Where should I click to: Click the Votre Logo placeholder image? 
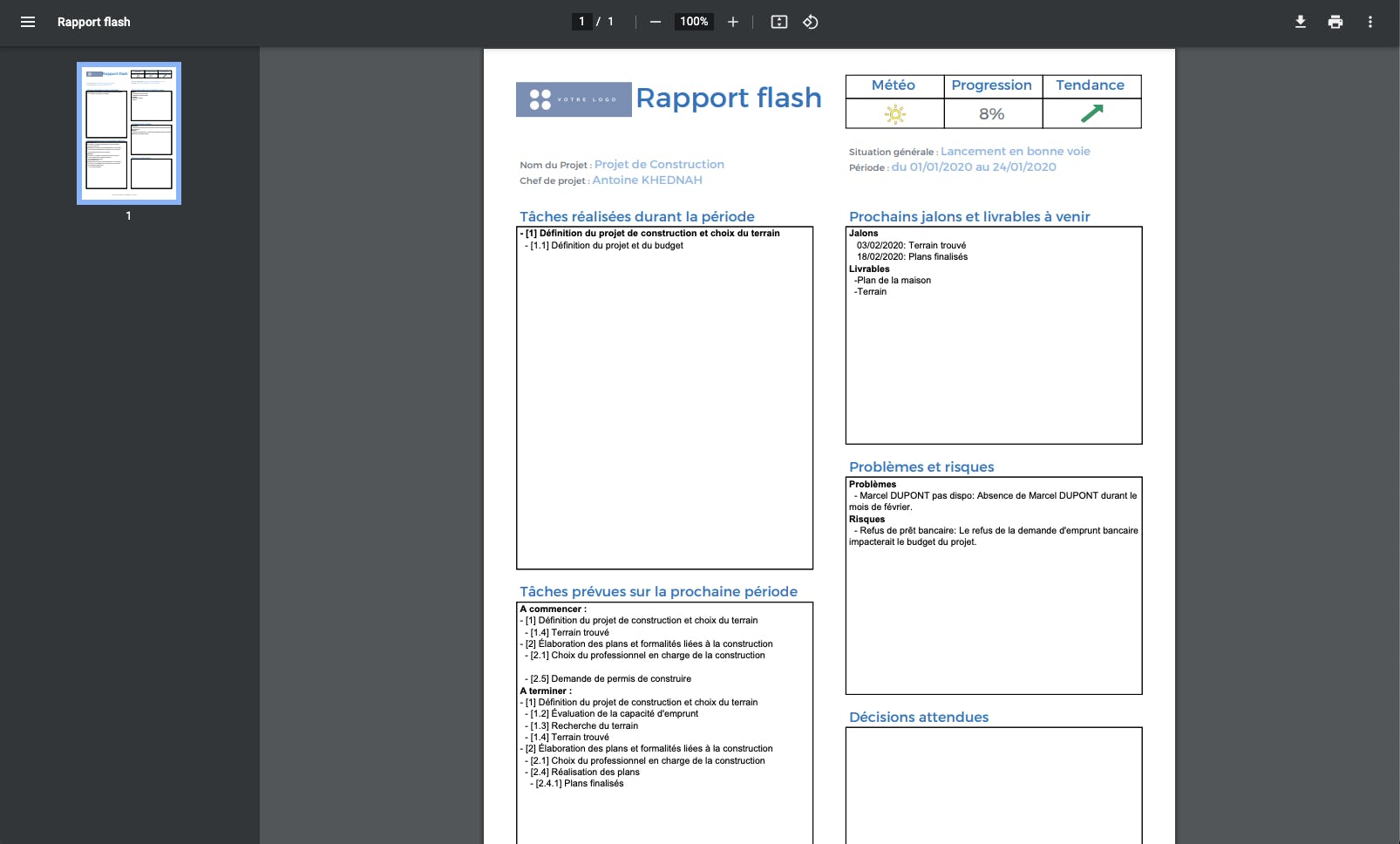[574, 99]
